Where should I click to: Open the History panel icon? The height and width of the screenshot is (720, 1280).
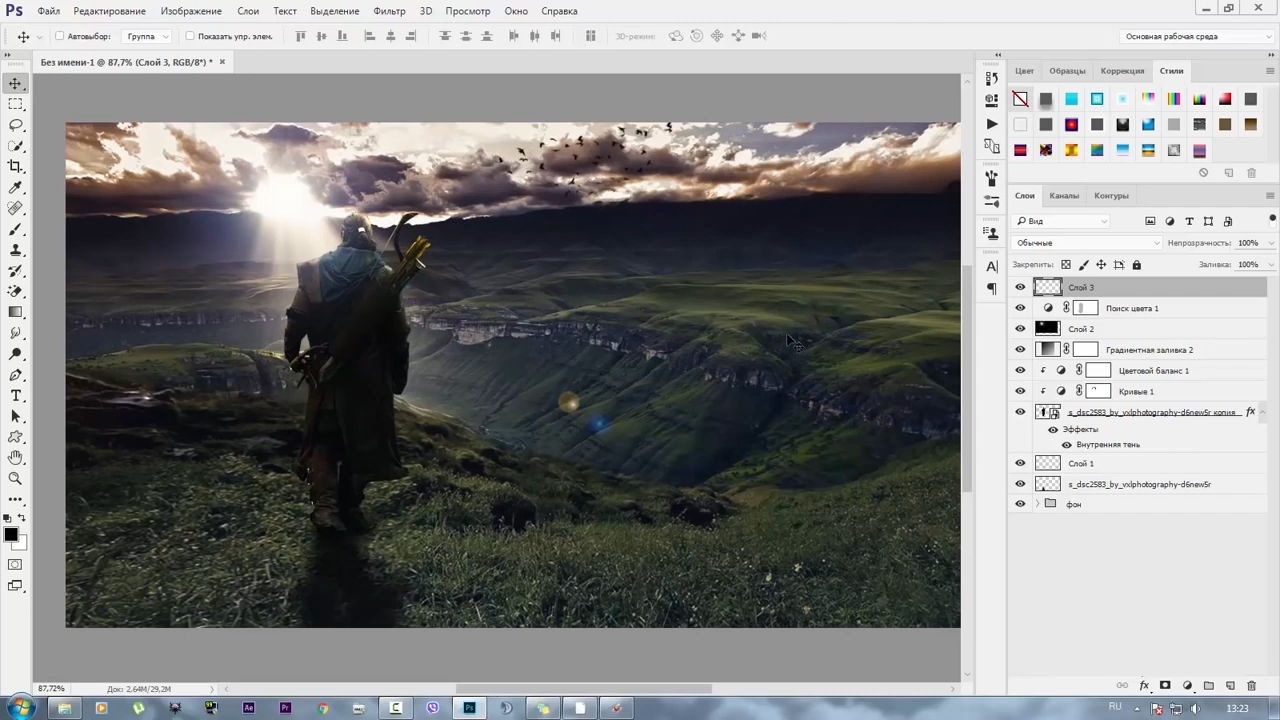pyautogui.click(x=991, y=78)
